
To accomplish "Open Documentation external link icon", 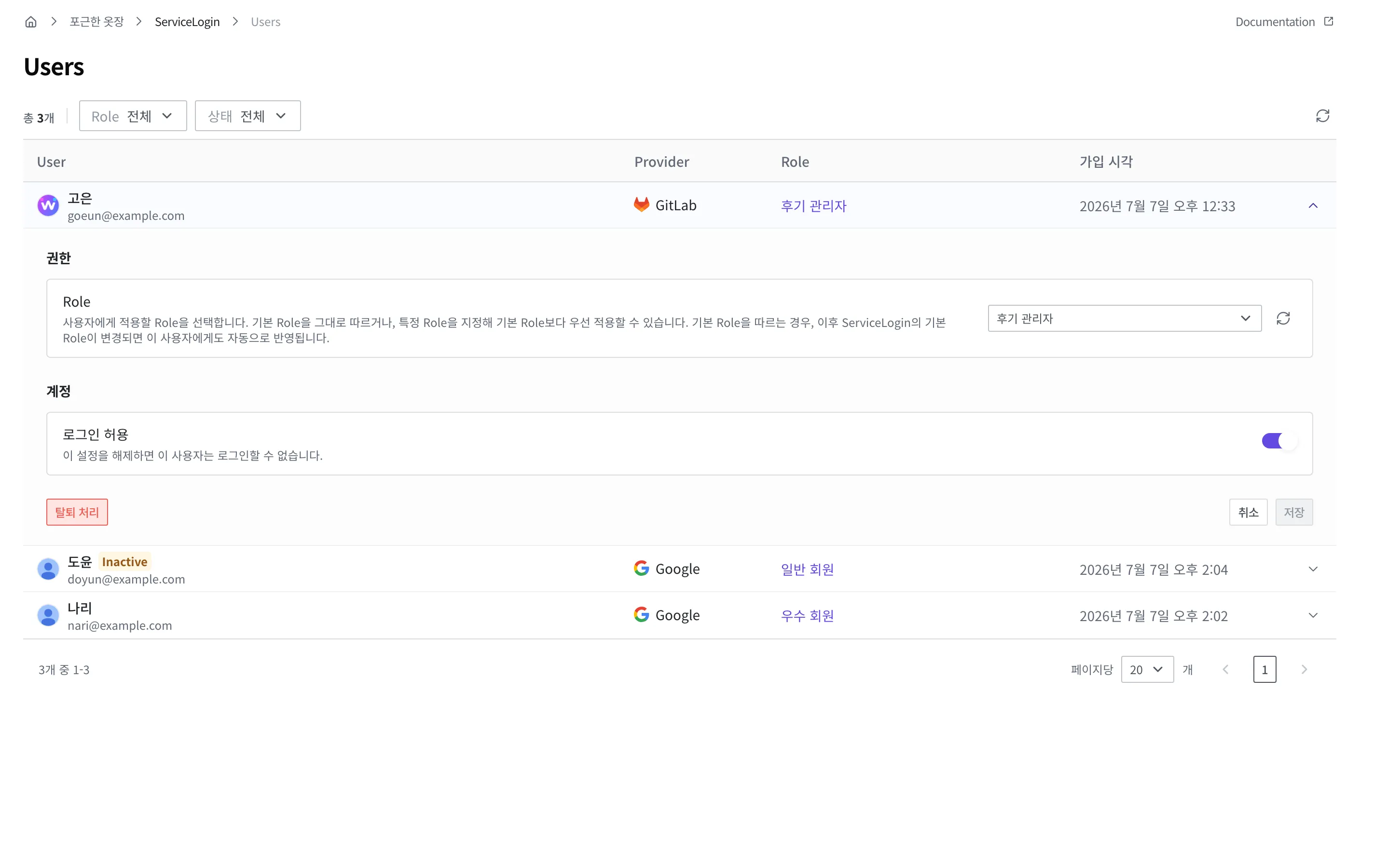I will 1329,21.
